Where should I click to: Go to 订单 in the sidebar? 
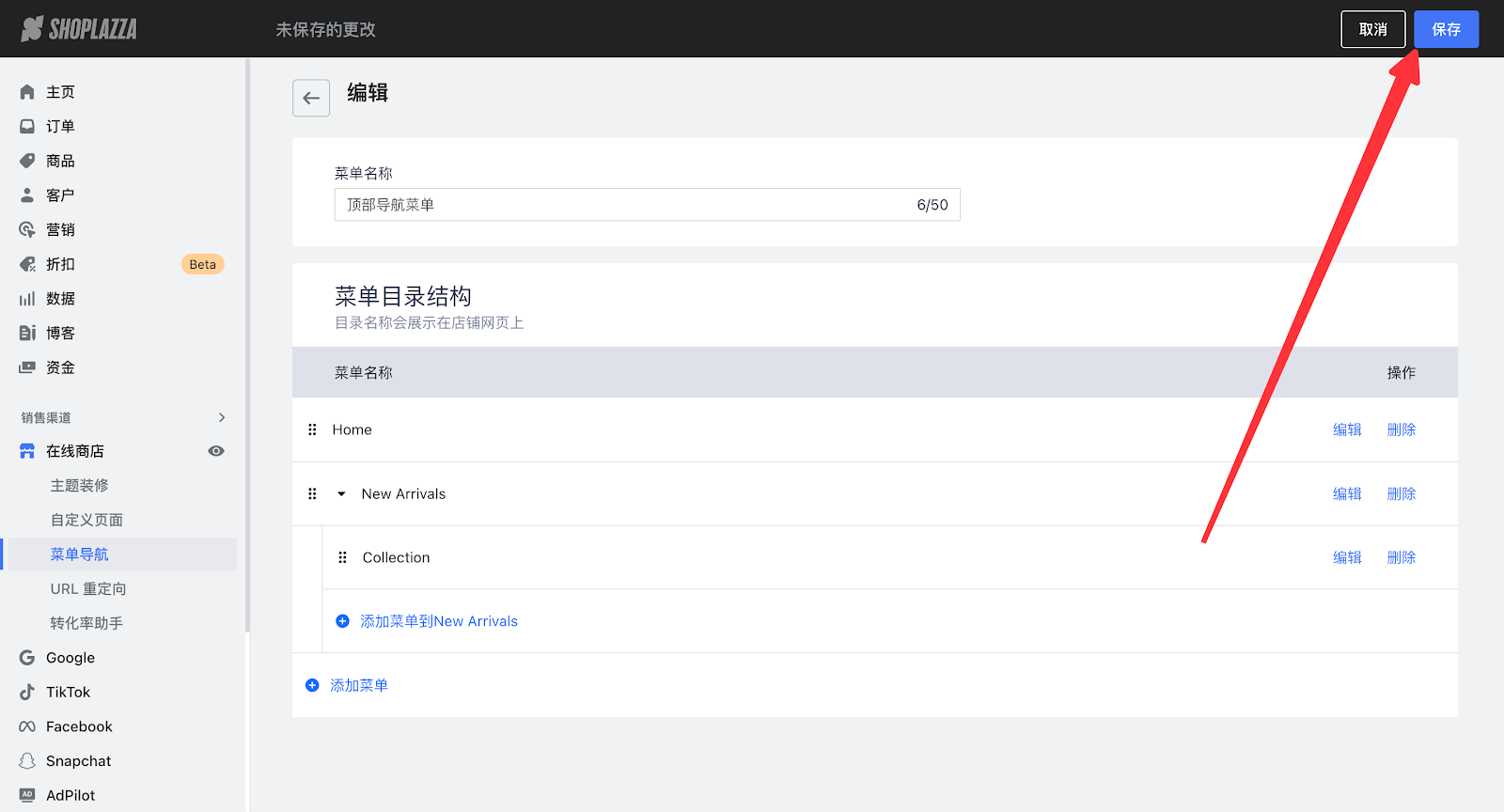pyautogui.click(x=60, y=126)
